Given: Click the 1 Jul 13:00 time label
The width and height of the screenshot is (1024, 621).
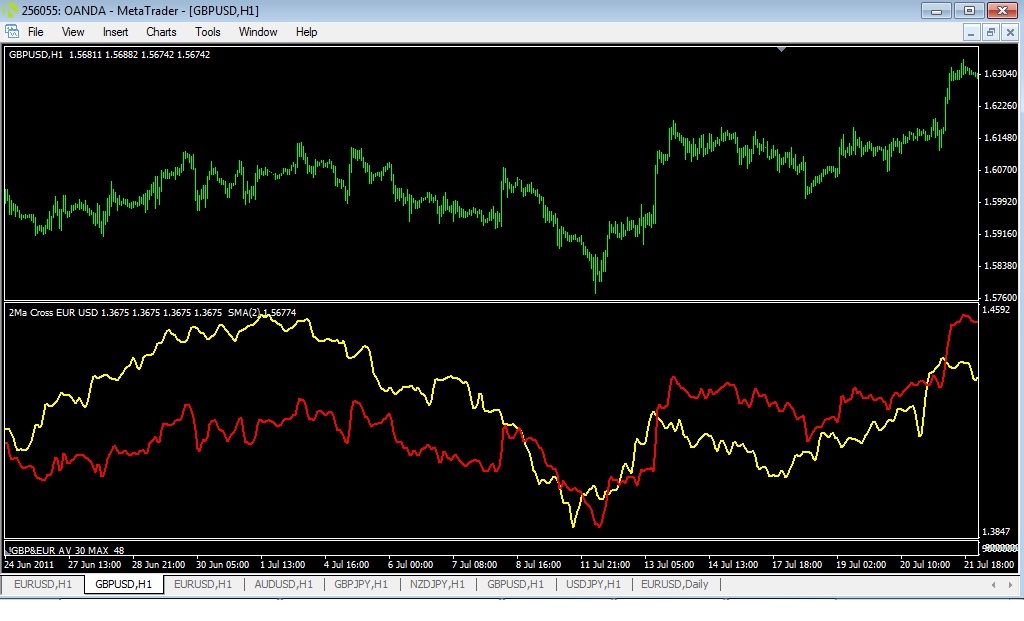Looking at the screenshot, I should pyautogui.click(x=282, y=565).
